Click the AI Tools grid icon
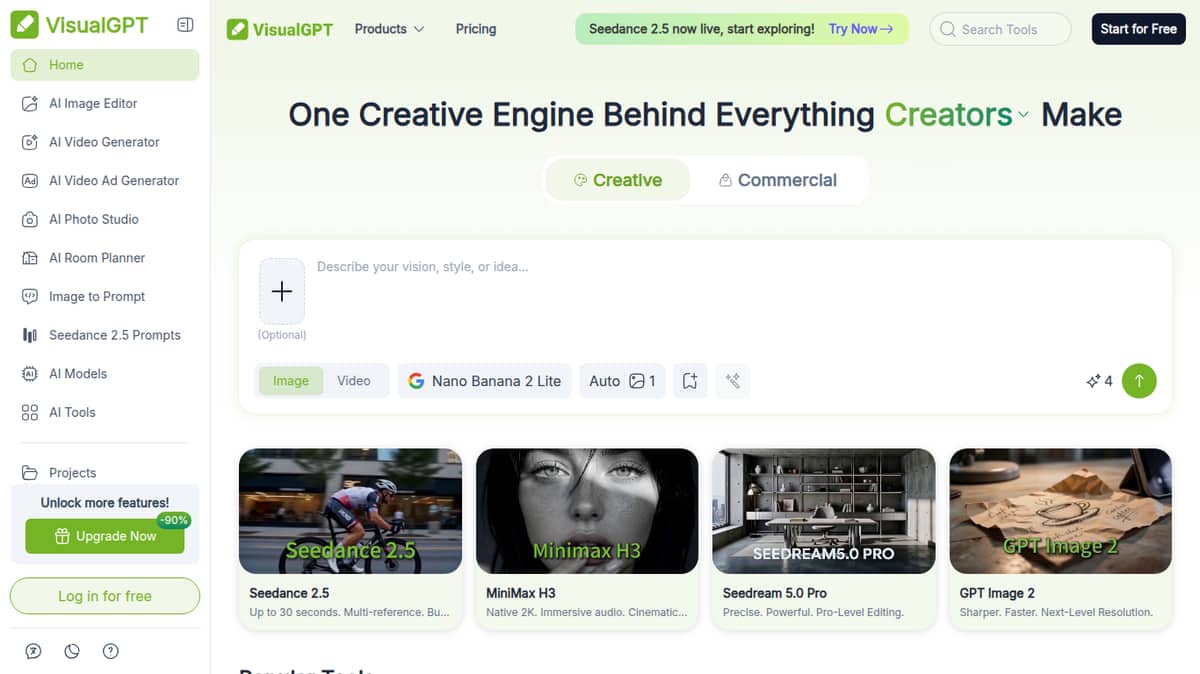The image size is (1200, 674). pos(30,412)
